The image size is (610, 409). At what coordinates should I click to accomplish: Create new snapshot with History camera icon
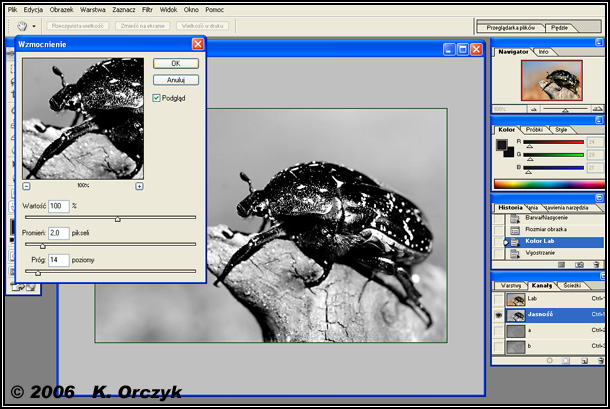coord(577,264)
